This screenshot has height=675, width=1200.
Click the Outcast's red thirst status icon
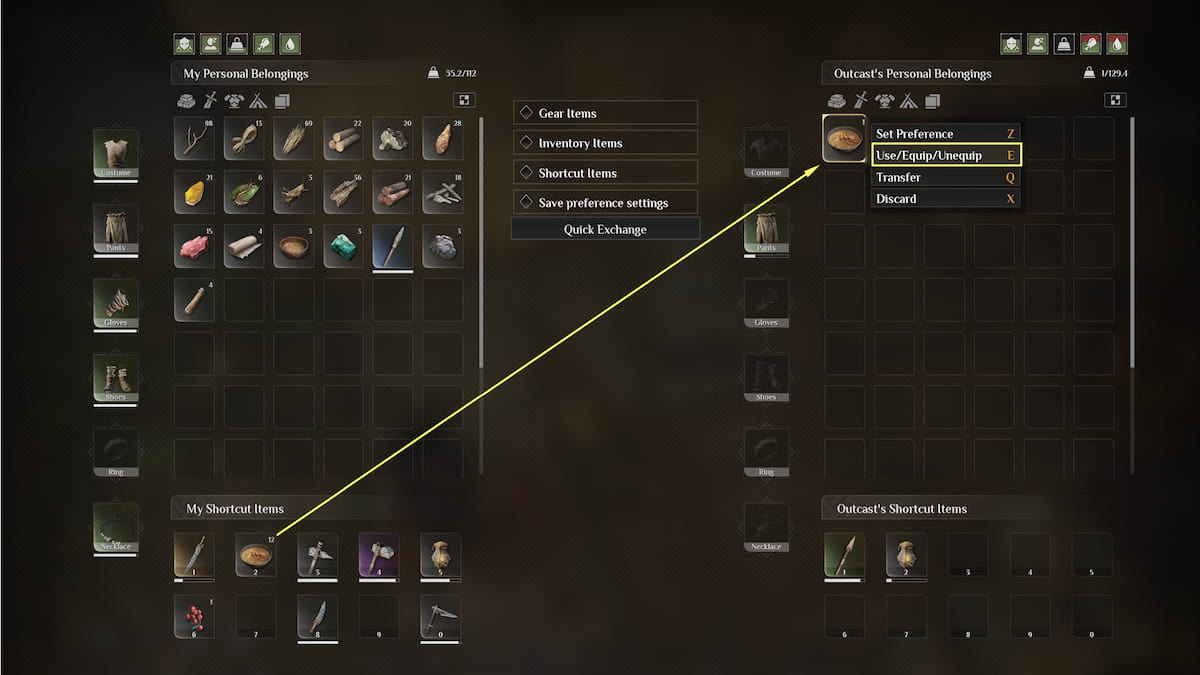(x=1116, y=44)
